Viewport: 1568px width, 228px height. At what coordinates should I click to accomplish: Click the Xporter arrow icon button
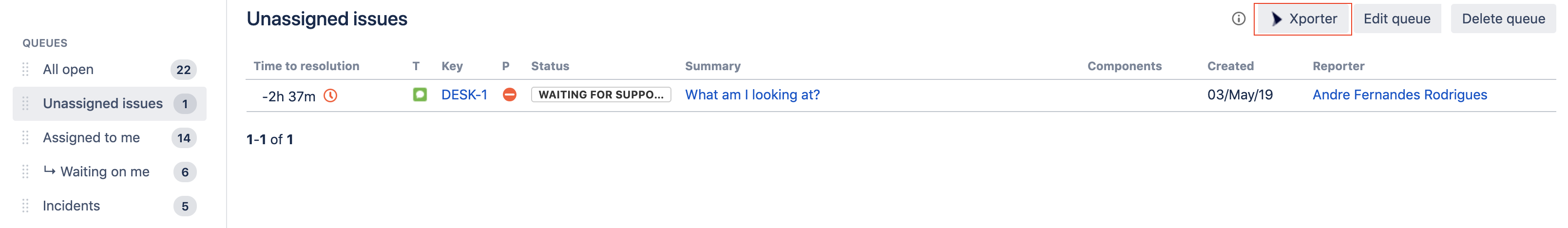click(1302, 19)
